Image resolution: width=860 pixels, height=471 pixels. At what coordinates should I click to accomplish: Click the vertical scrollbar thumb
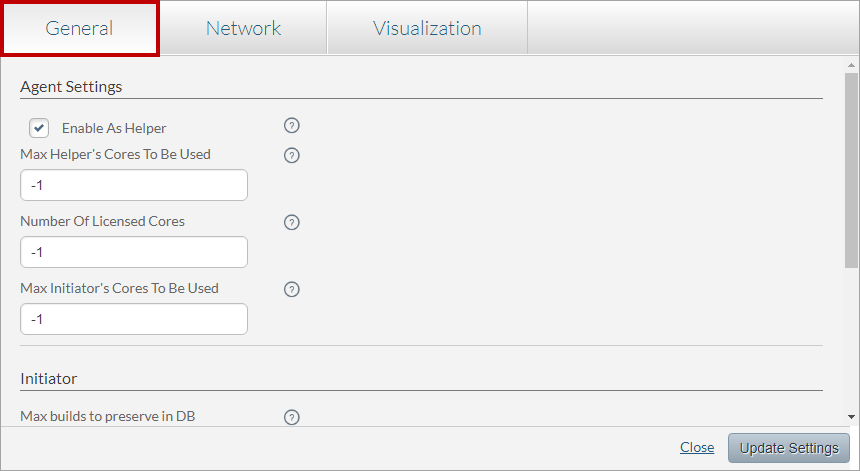[x=851, y=170]
